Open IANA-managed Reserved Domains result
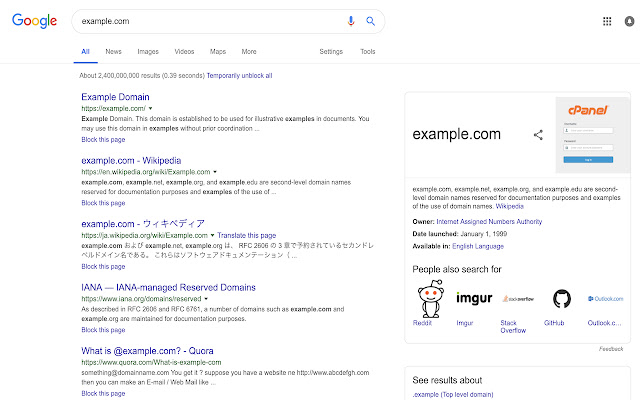Image resolution: width=640 pixels, height=400 pixels. click(168, 287)
